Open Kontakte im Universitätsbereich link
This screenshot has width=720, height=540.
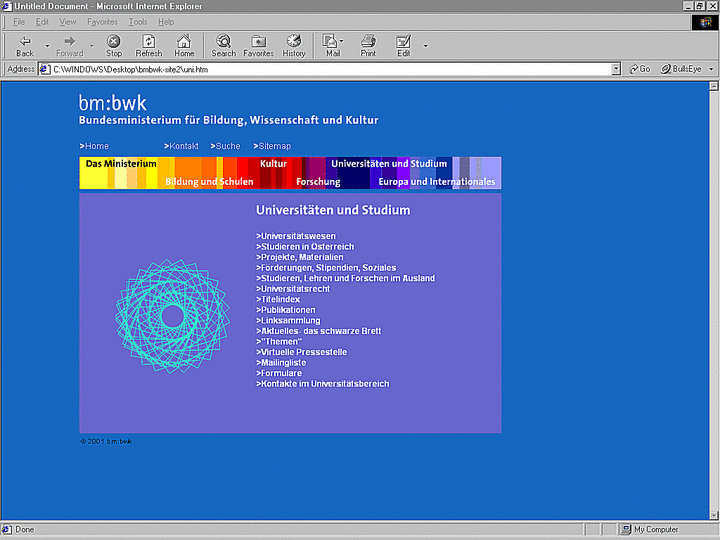323,384
